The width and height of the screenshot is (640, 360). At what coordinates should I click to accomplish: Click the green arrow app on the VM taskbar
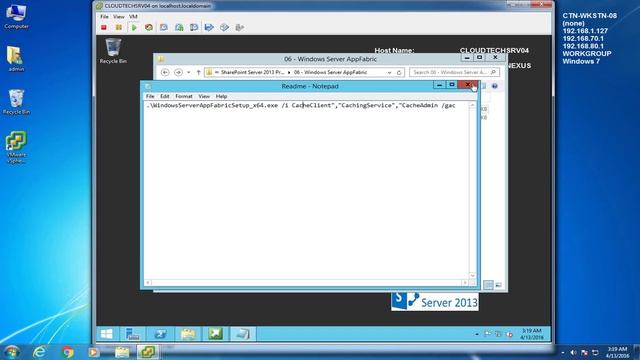click(215, 334)
